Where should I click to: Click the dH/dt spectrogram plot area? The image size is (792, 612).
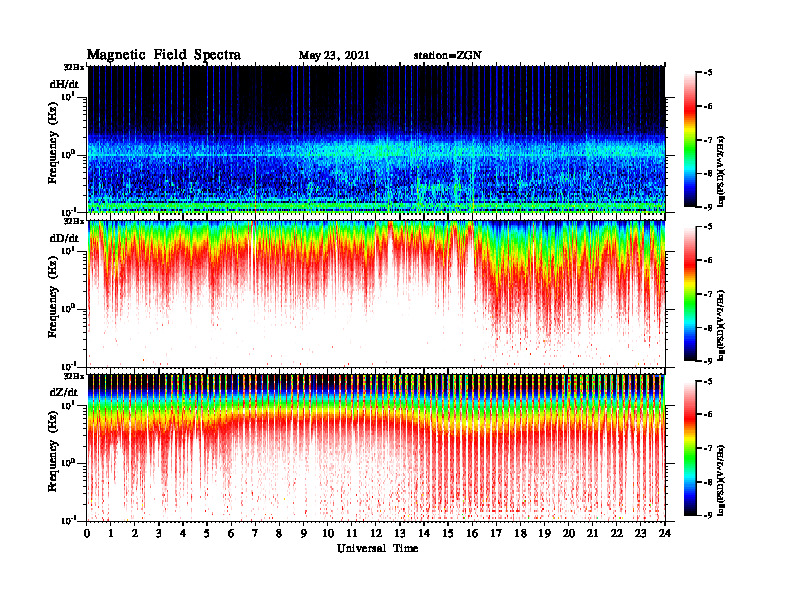(376, 139)
